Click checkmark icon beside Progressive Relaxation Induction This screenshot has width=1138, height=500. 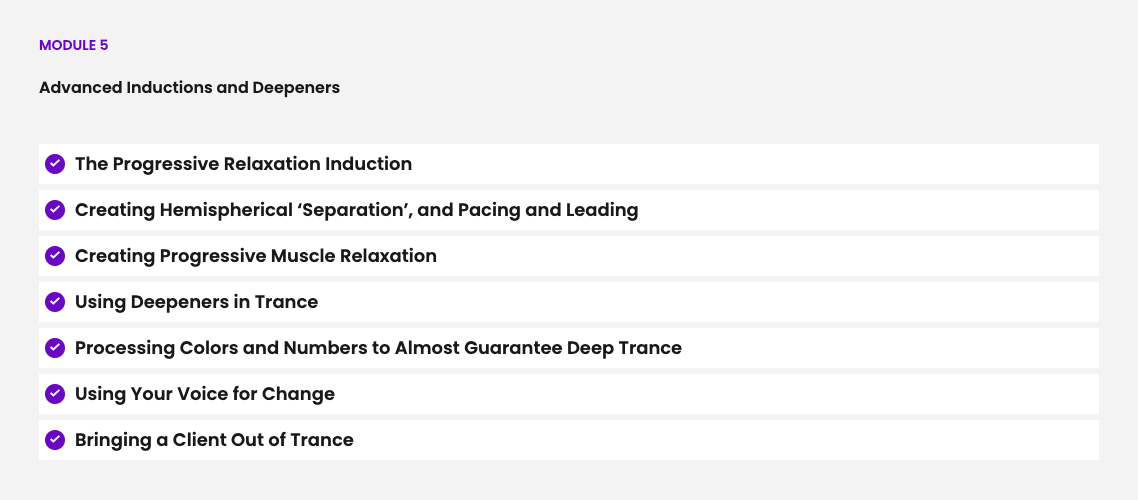(x=55, y=164)
